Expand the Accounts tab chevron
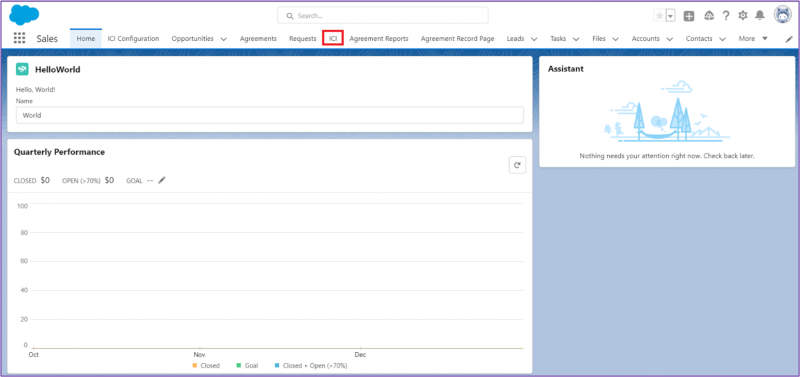The height and width of the screenshot is (377, 800). (x=669, y=39)
